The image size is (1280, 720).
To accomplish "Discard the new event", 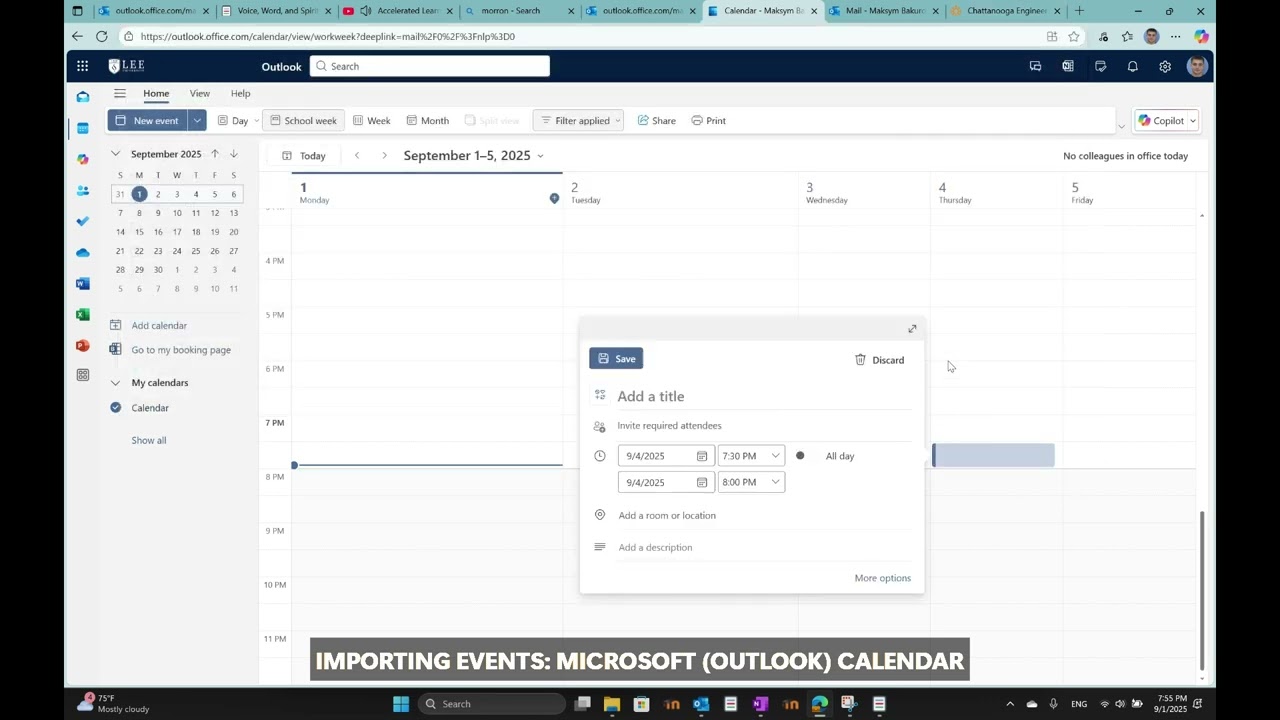I will 879,360.
